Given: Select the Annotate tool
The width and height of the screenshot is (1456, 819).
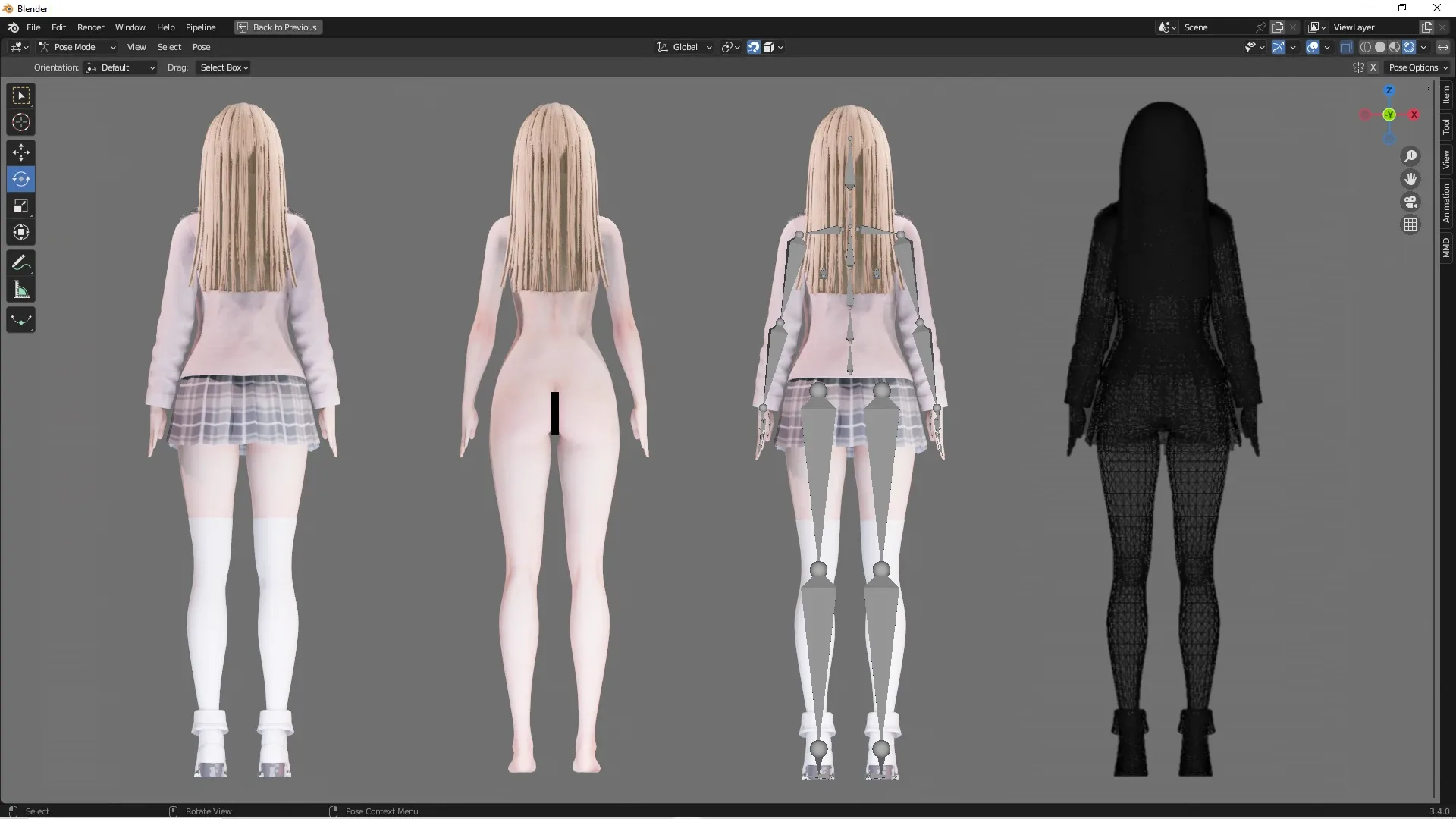Looking at the screenshot, I should coord(20,262).
